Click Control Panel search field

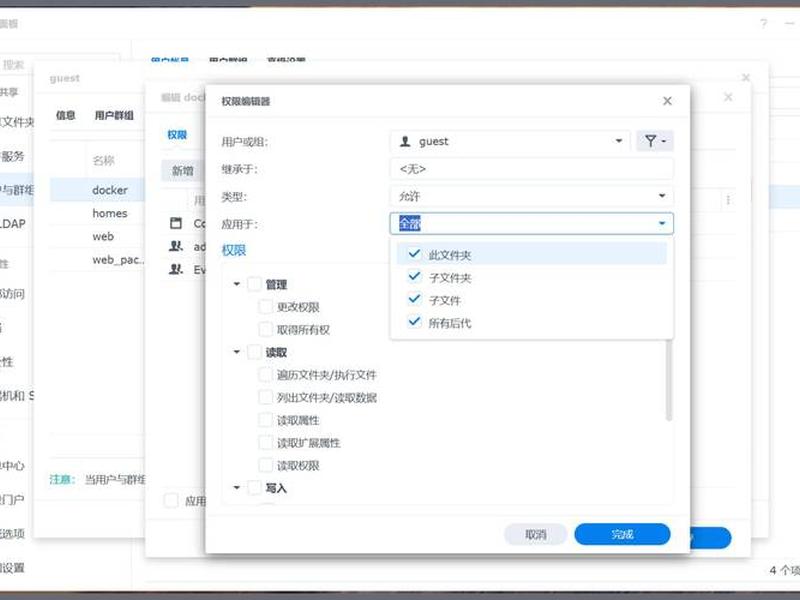60,65
